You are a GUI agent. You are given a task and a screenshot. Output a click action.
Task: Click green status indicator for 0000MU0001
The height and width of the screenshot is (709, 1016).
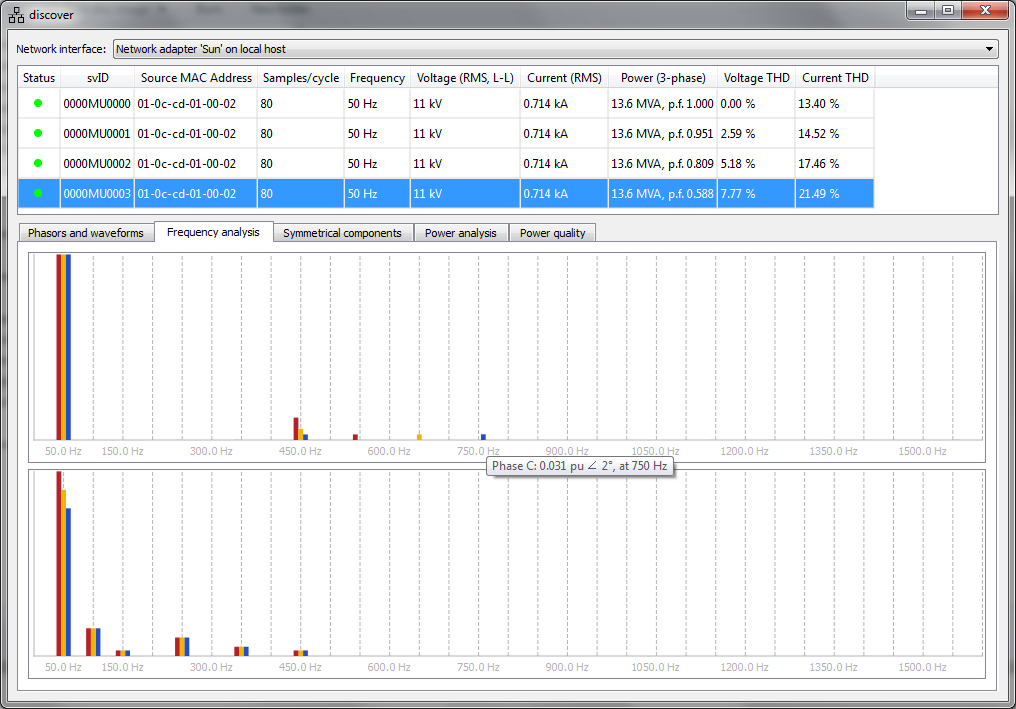[x=38, y=133]
